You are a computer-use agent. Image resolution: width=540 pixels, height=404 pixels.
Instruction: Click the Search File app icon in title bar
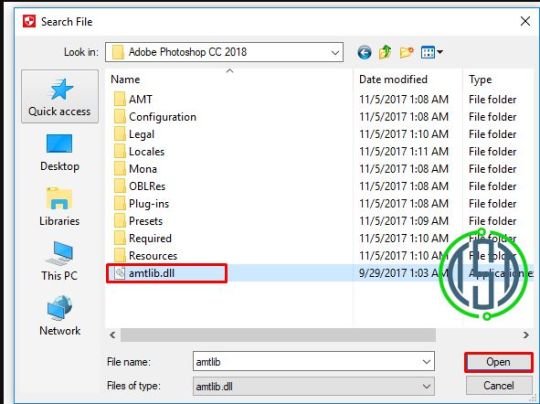coord(29,21)
